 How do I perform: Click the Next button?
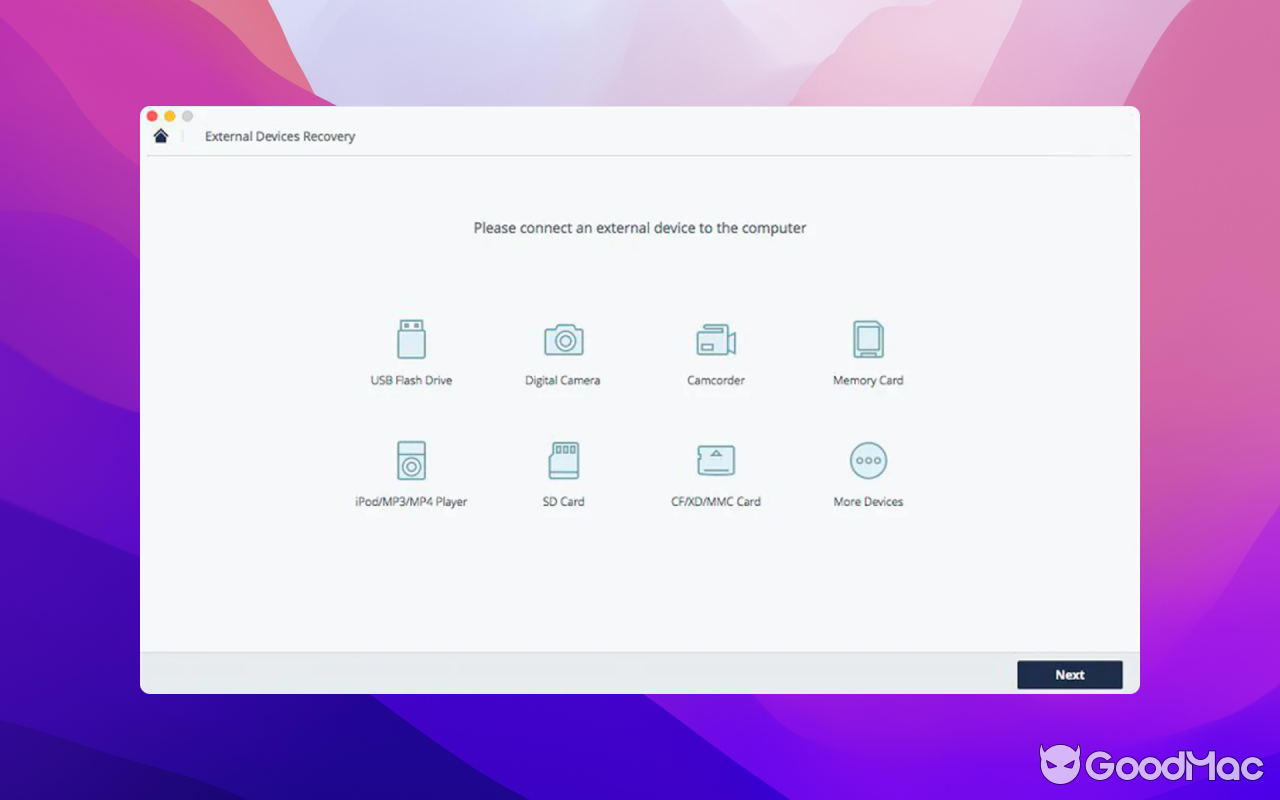click(1069, 675)
